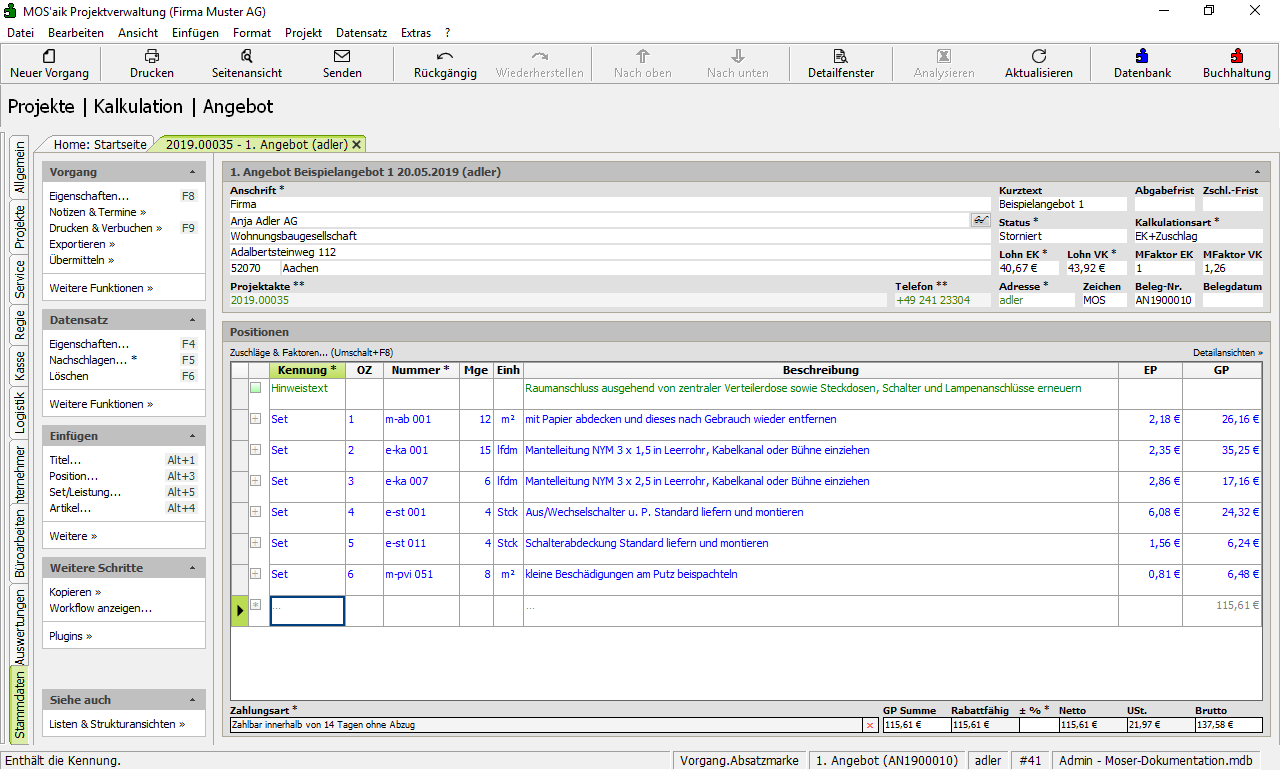Click the Senden envelope icon
This screenshot has height=770, width=1280.
[342, 57]
